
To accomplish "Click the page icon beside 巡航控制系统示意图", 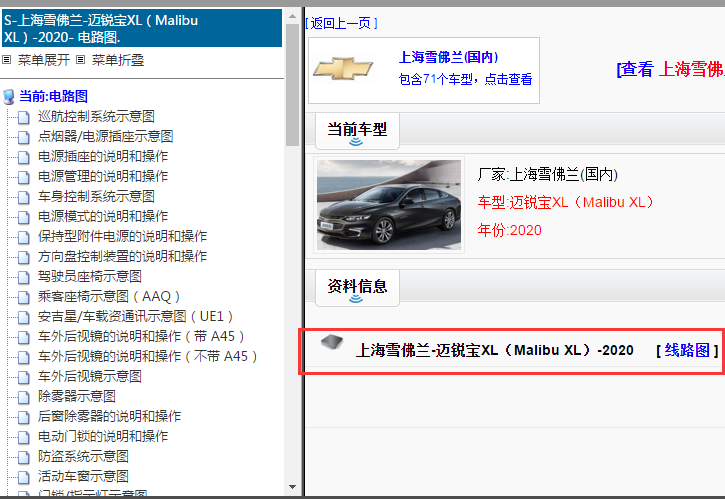I will click(x=24, y=117).
